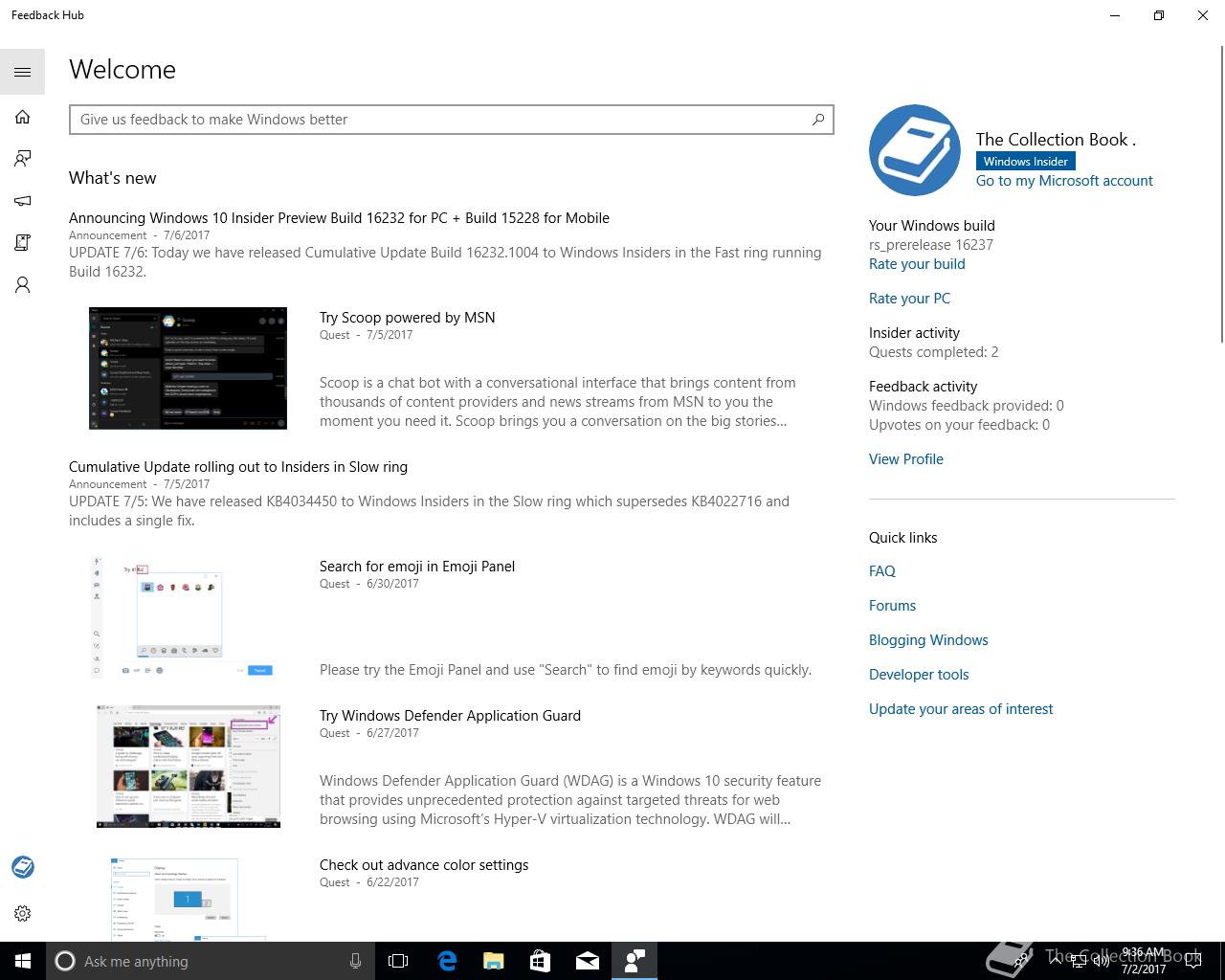Open View Profile link
Image resolution: width=1225 pixels, height=980 pixels.
(906, 459)
